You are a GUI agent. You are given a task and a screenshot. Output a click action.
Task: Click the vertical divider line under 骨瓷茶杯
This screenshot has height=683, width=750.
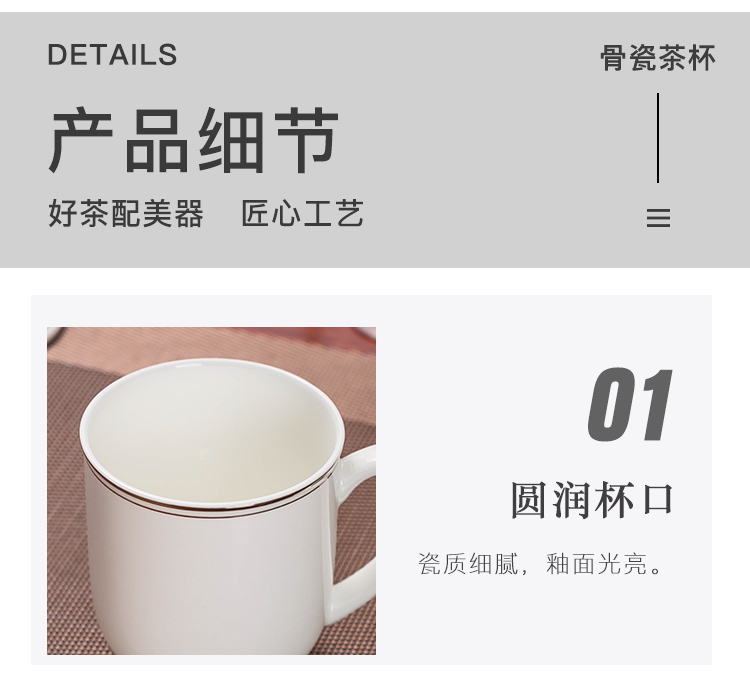(x=658, y=138)
